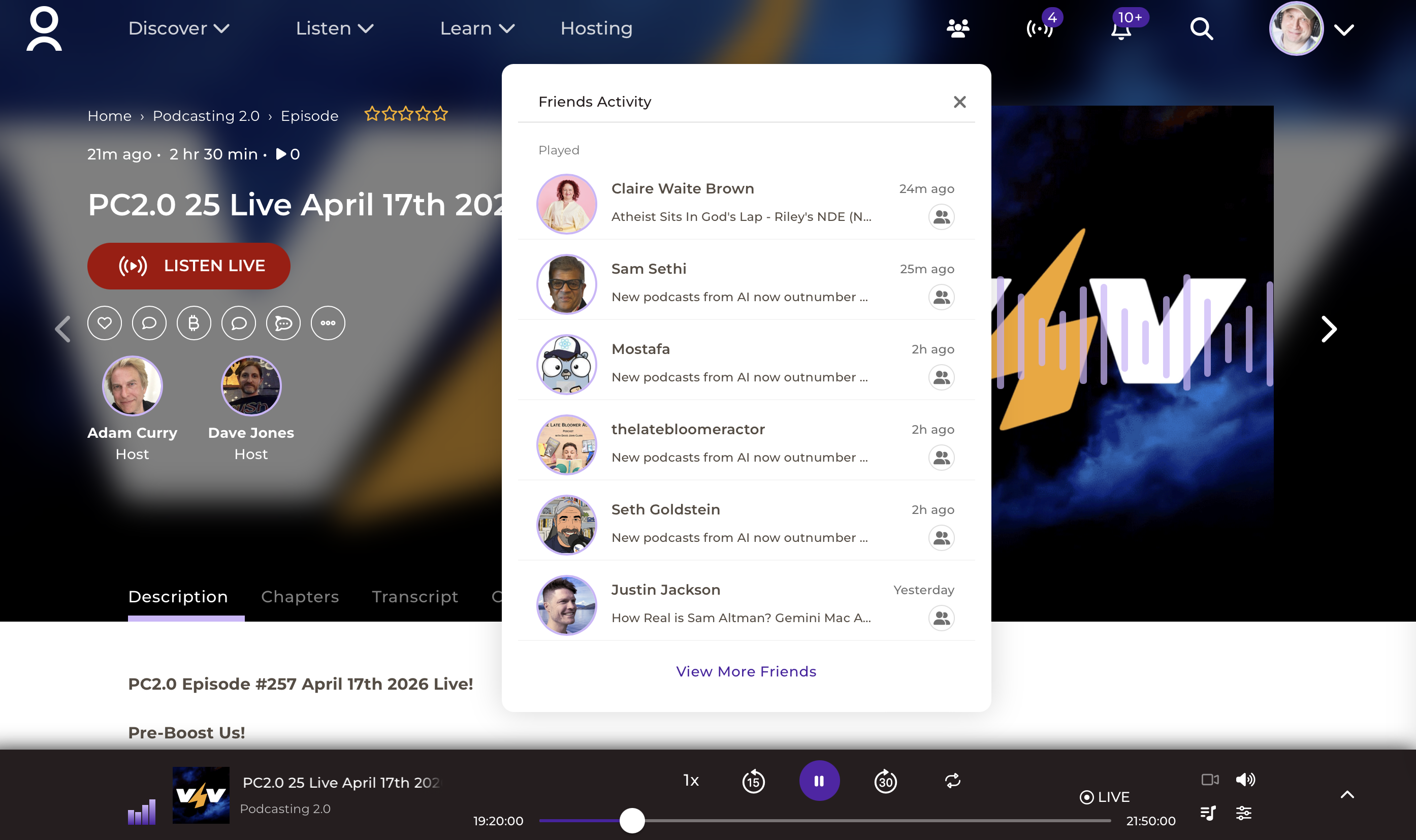
Task: Open Dave Jones's host avatar
Action: pyautogui.click(x=251, y=385)
